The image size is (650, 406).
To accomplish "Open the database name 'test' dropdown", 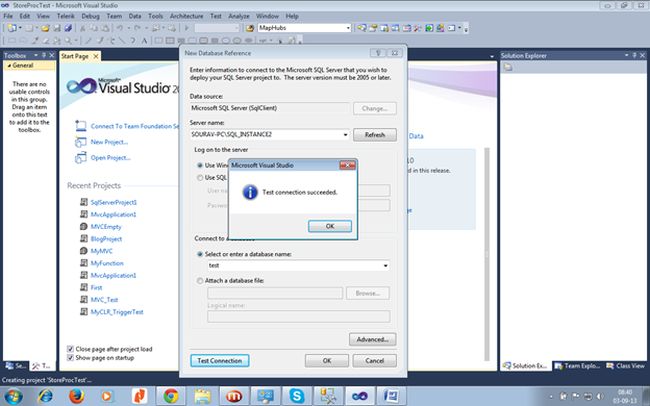I will [x=386, y=265].
